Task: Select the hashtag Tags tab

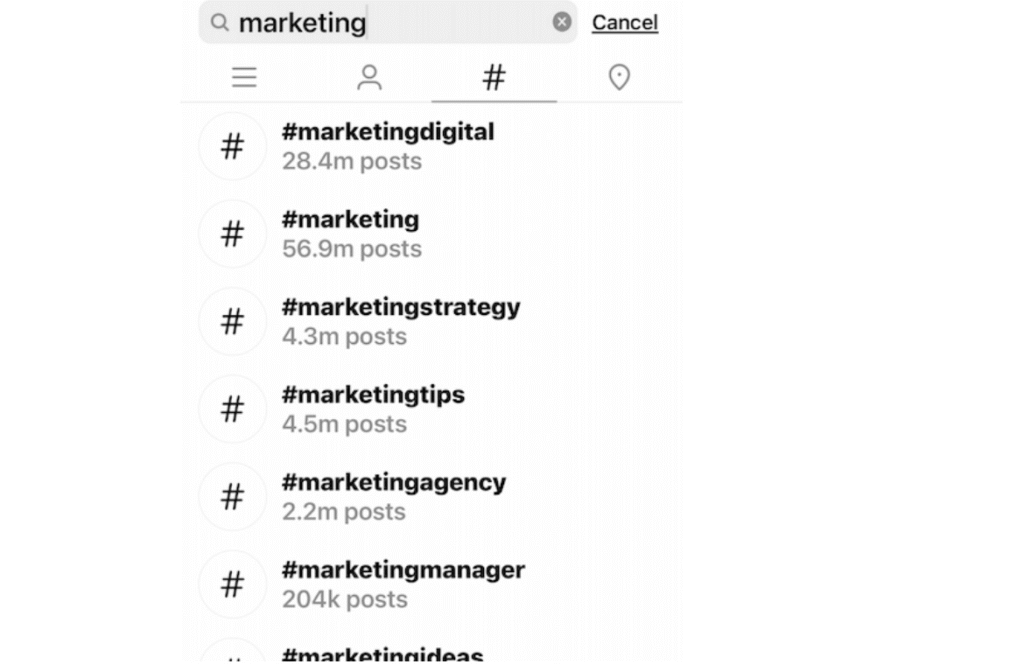Action: click(x=494, y=77)
